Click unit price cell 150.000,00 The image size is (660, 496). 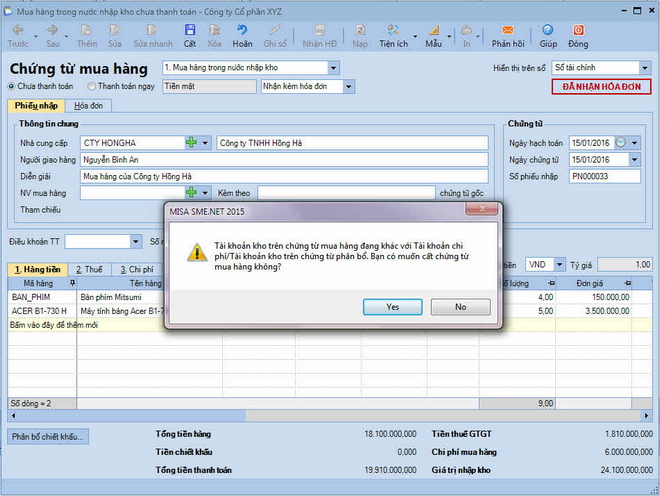pyautogui.click(x=593, y=297)
